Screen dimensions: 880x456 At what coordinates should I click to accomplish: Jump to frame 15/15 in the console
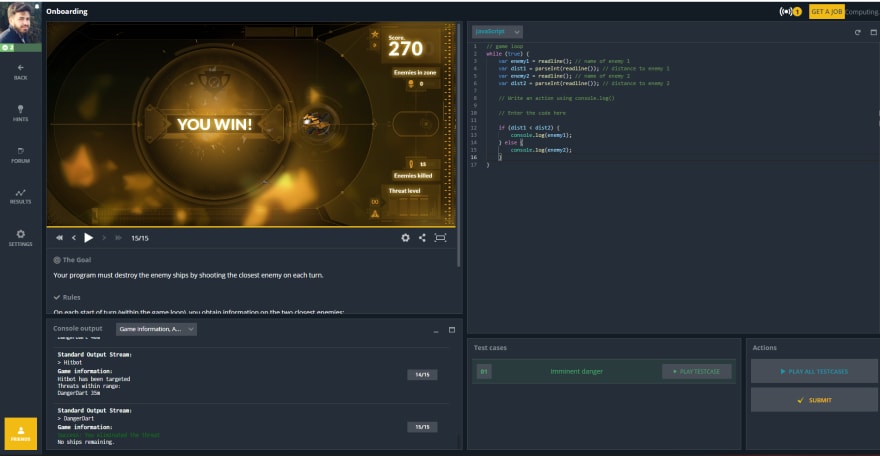pyautogui.click(x=422, y=427)
